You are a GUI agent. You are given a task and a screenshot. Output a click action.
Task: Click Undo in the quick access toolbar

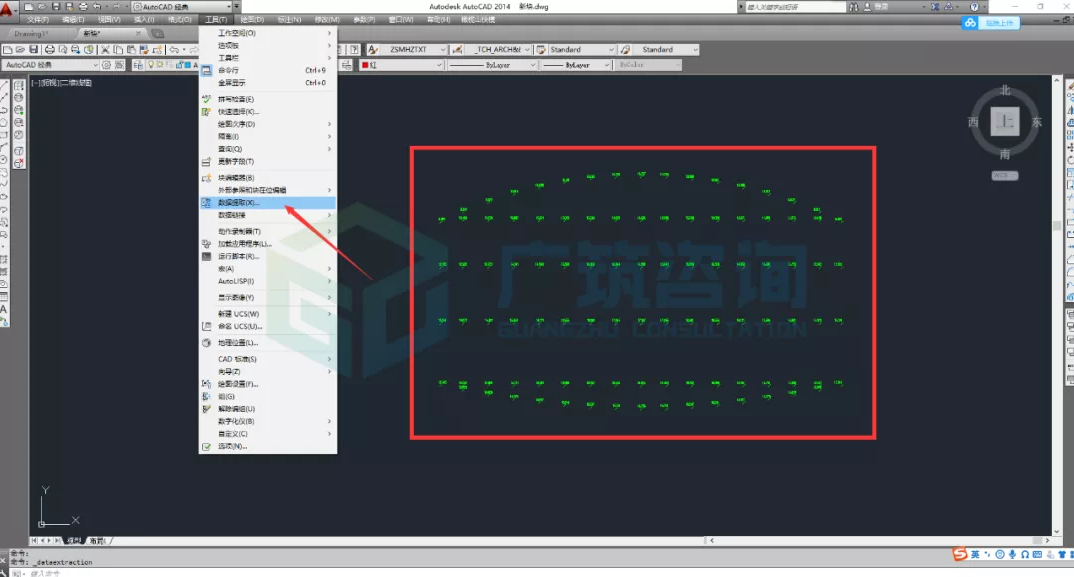[x=97, y=6]
